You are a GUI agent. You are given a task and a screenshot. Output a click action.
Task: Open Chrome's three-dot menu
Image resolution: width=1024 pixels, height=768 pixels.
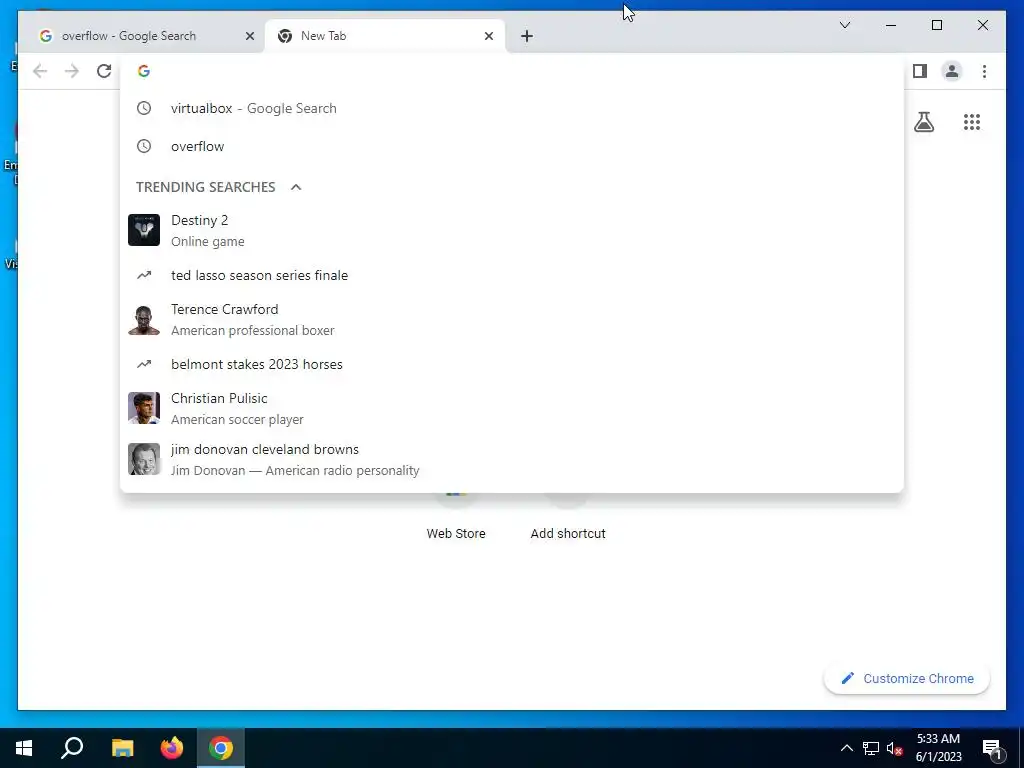pos(984,71)
